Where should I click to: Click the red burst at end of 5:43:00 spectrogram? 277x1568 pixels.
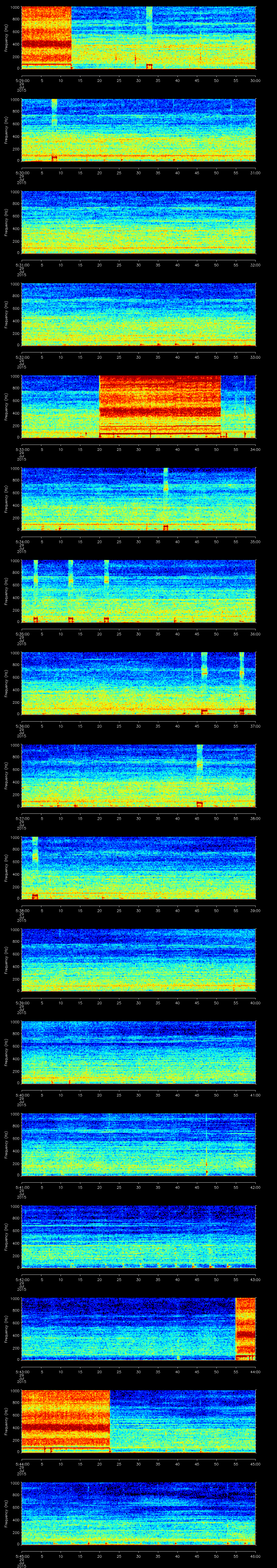tap(245, 1329)
